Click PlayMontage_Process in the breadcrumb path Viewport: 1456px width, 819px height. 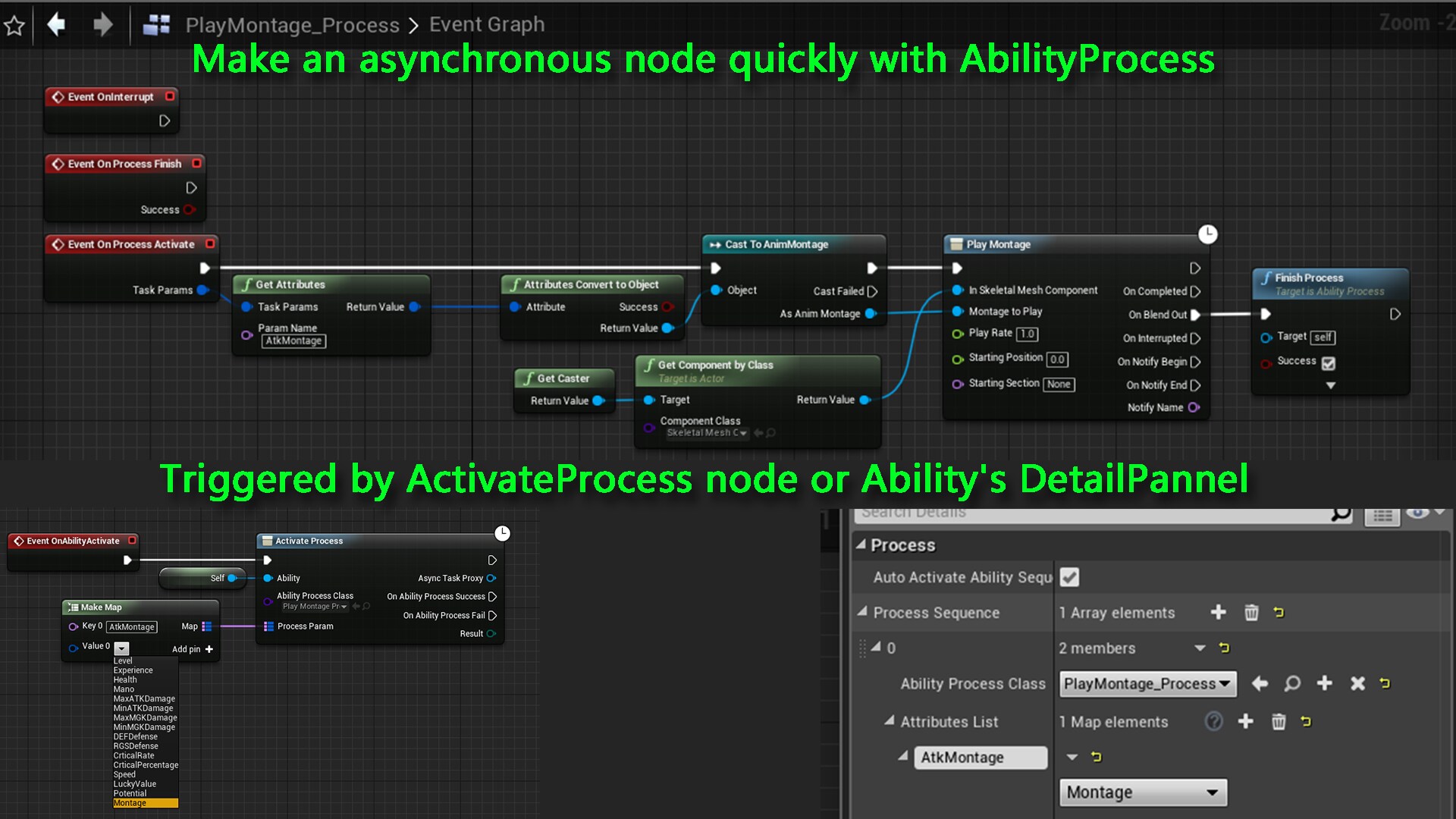pos(293,24)
